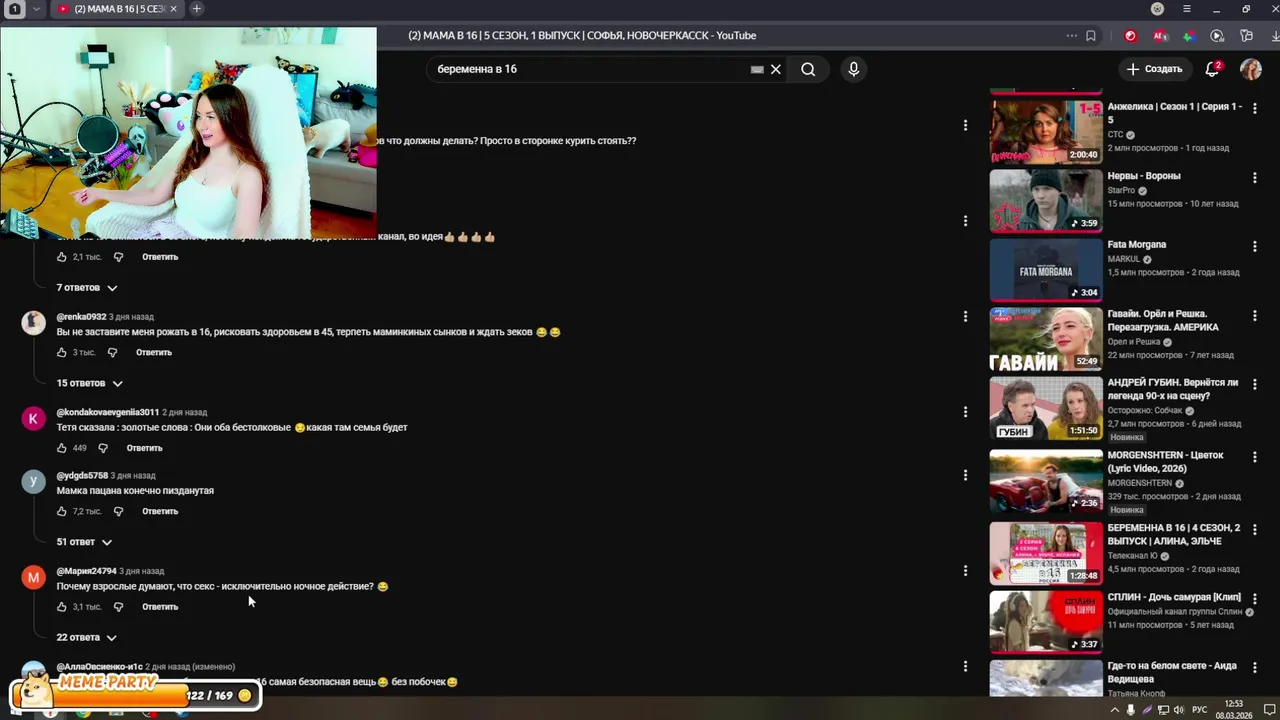Open more options for 'Fata Morgana' video
The height and width of the screenshot is (720, 1280).
(x=1255, y=246)
